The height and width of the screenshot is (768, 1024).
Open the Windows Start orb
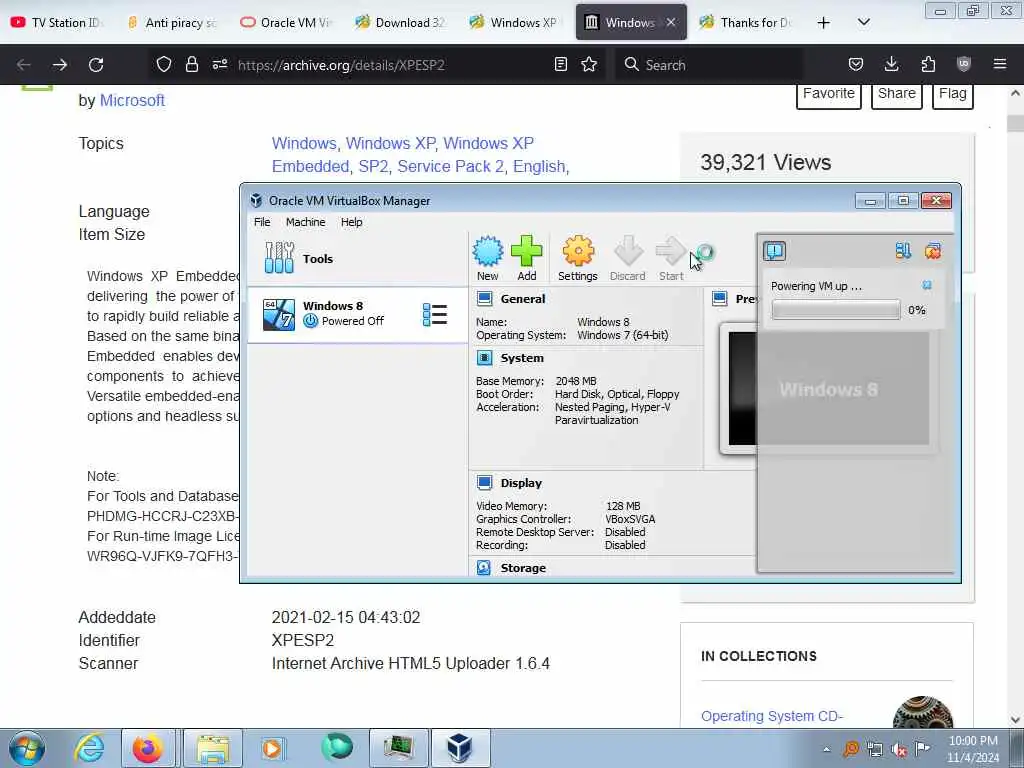point(27,748)
